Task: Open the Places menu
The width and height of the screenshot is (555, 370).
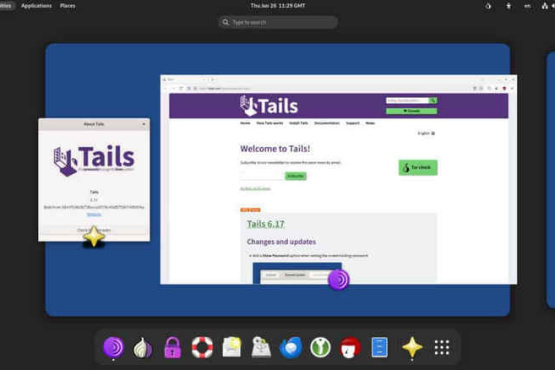Action: (x=68, y=6)
